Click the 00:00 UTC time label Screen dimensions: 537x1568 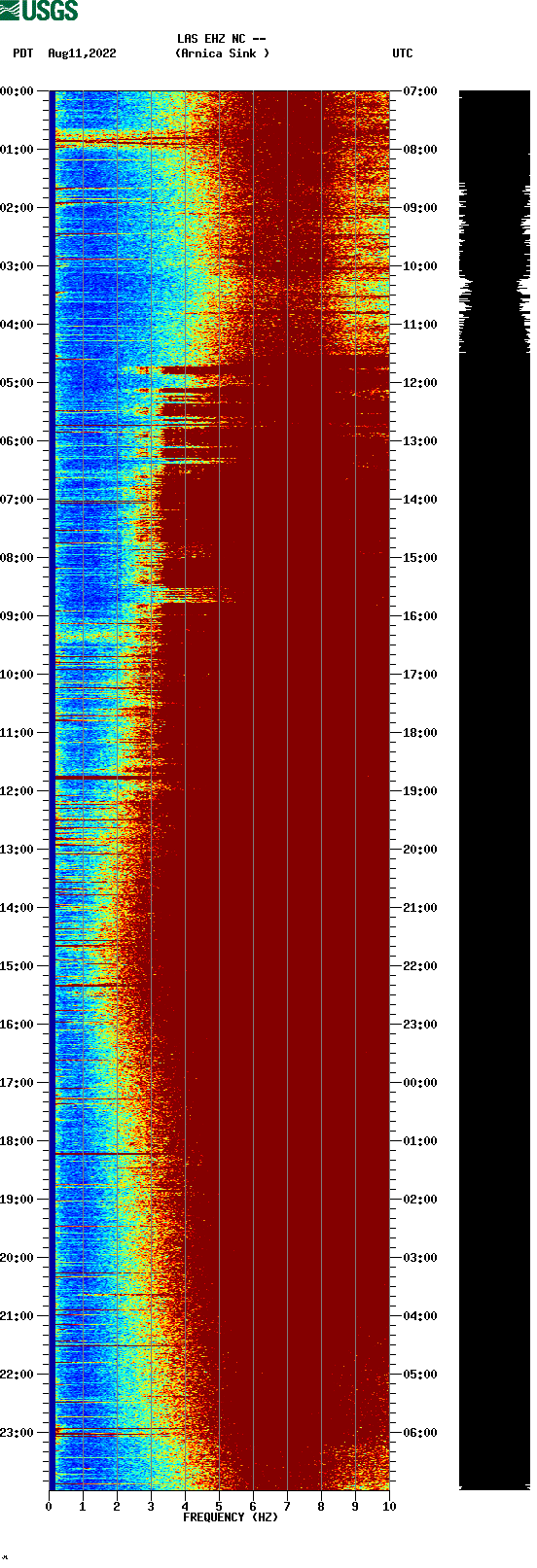420,1083
